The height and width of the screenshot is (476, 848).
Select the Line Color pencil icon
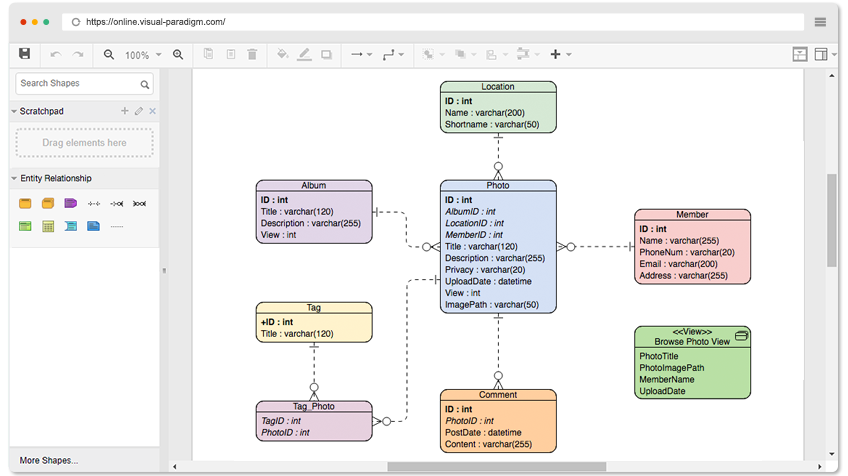coord(304,54)
